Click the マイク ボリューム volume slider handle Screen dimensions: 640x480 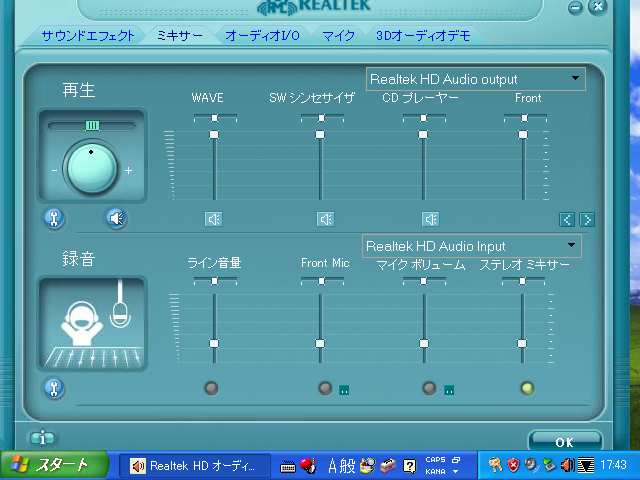(x=424, y=343)
